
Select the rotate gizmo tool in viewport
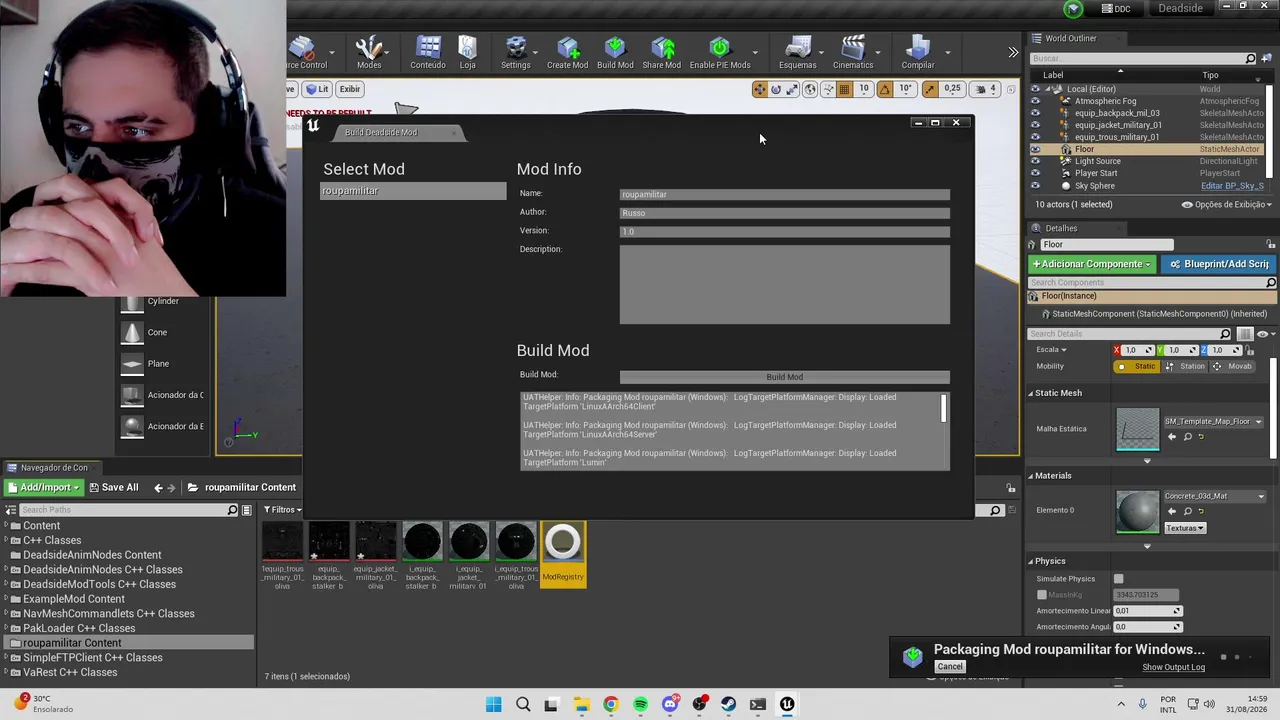(x=776, y=89)
